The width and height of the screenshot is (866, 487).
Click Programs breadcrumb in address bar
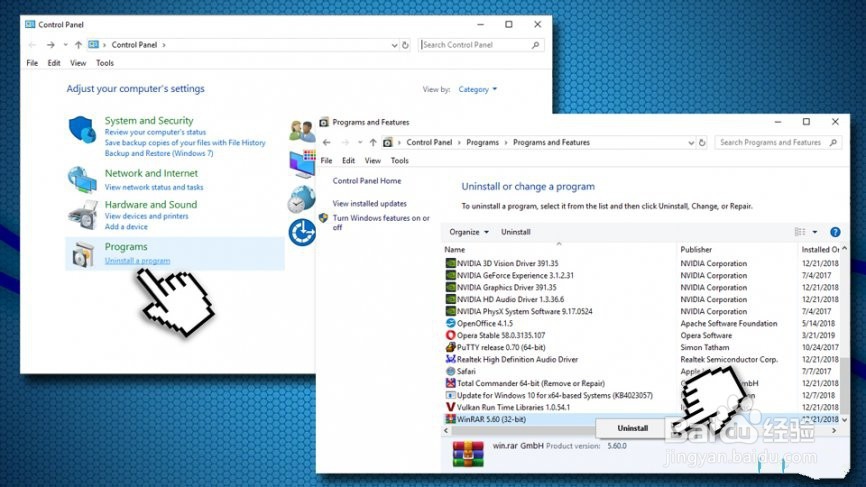click(x=482, y=142)
